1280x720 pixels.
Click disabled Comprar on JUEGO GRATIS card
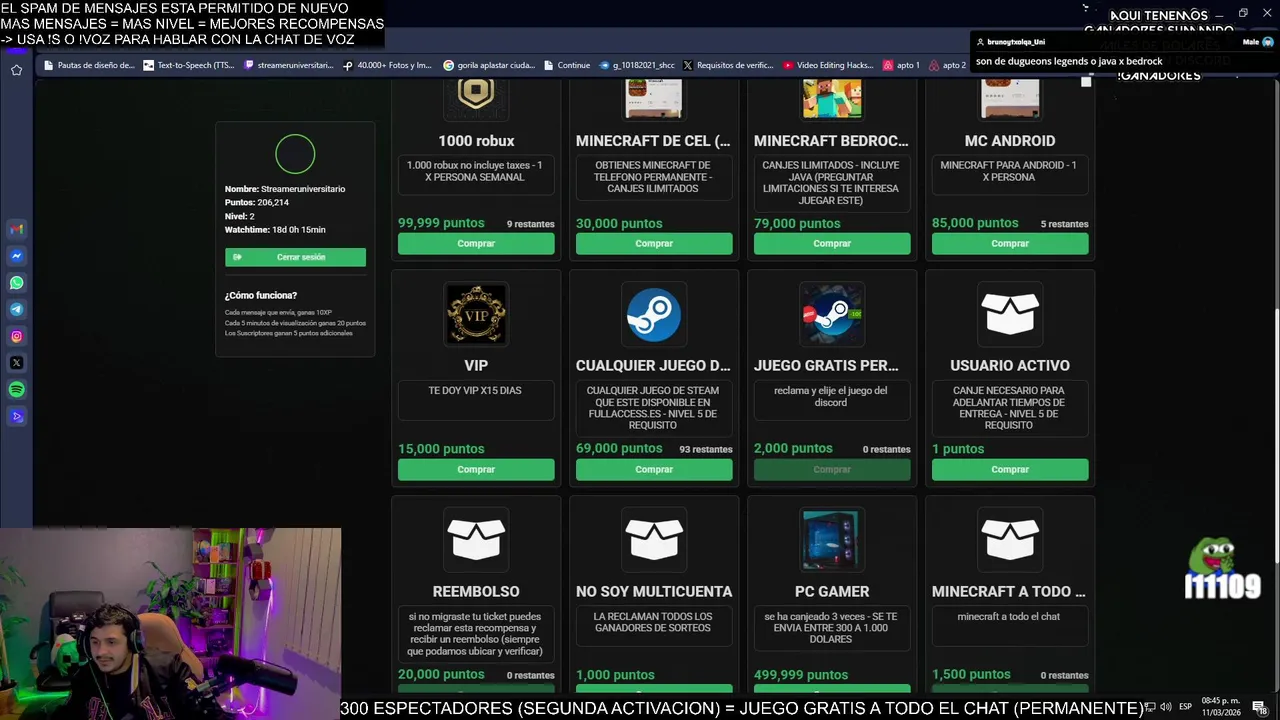(832, 469)
